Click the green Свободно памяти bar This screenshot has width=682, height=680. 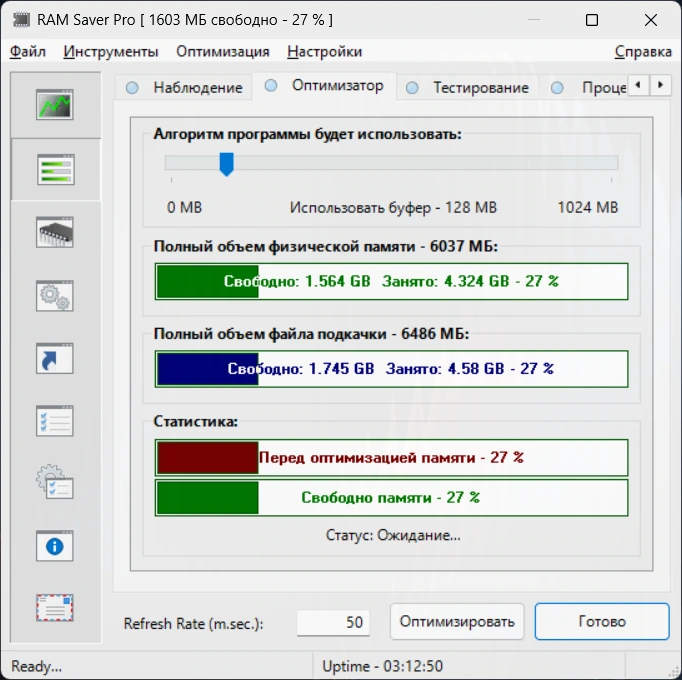coord(391,498)
